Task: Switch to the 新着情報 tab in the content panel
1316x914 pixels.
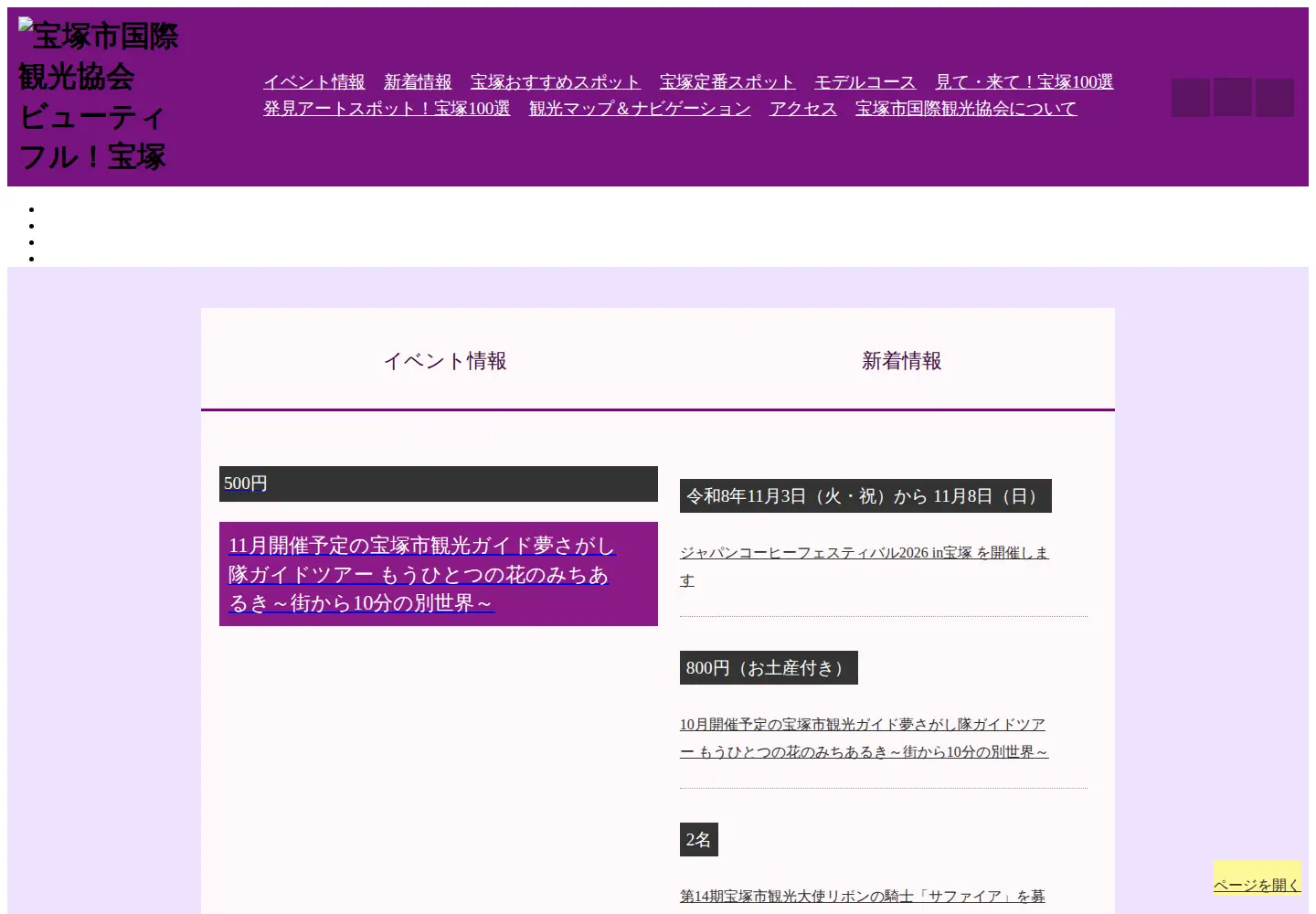Action: click(902, 360)
